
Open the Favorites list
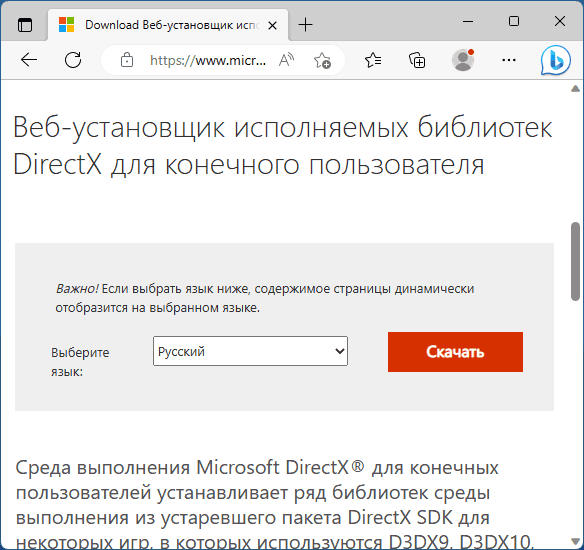[x=373, y=60]
